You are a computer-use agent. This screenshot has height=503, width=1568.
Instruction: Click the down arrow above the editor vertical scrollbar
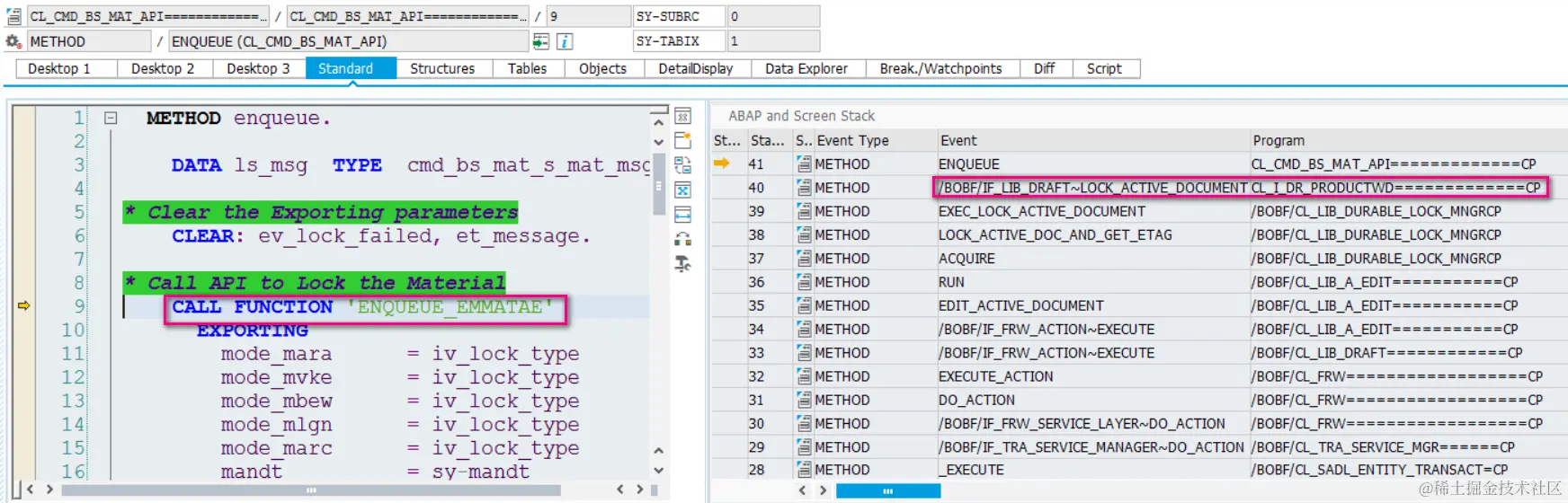point(658,142)
